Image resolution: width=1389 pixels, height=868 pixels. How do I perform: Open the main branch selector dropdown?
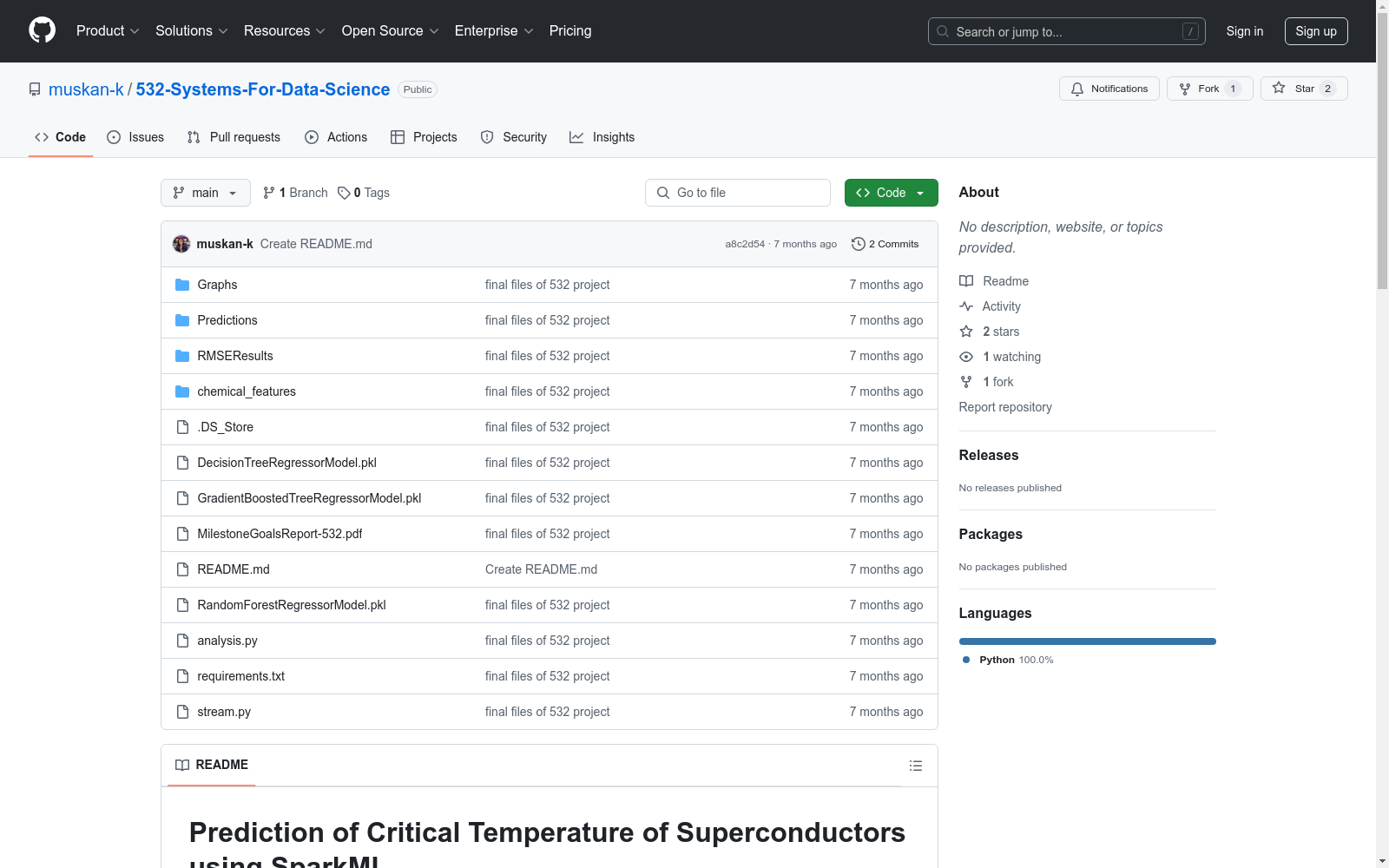(x=206, y=193)
